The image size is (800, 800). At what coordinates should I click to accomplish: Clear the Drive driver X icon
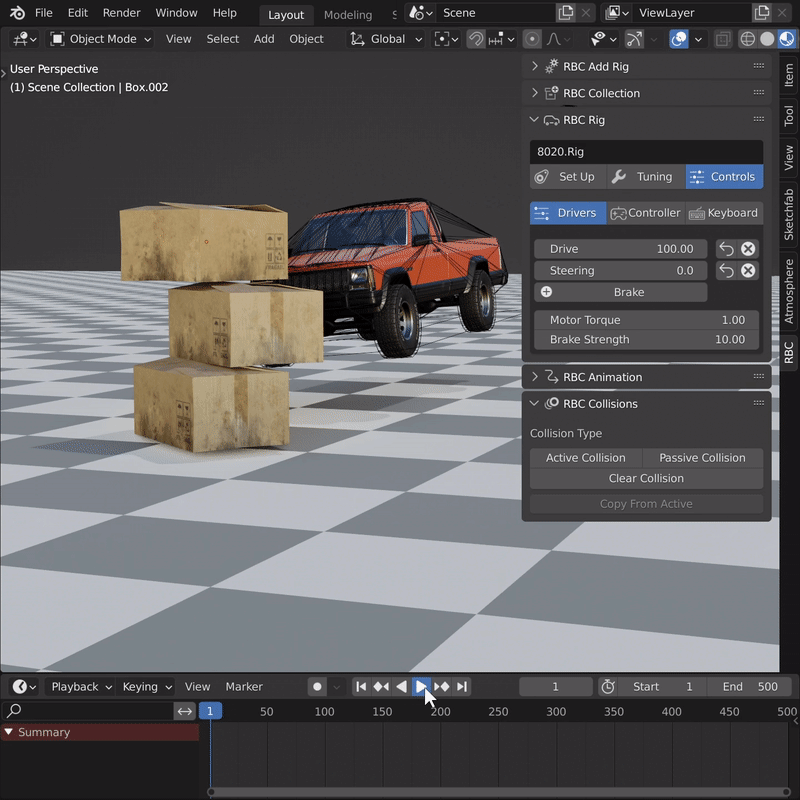748,249
